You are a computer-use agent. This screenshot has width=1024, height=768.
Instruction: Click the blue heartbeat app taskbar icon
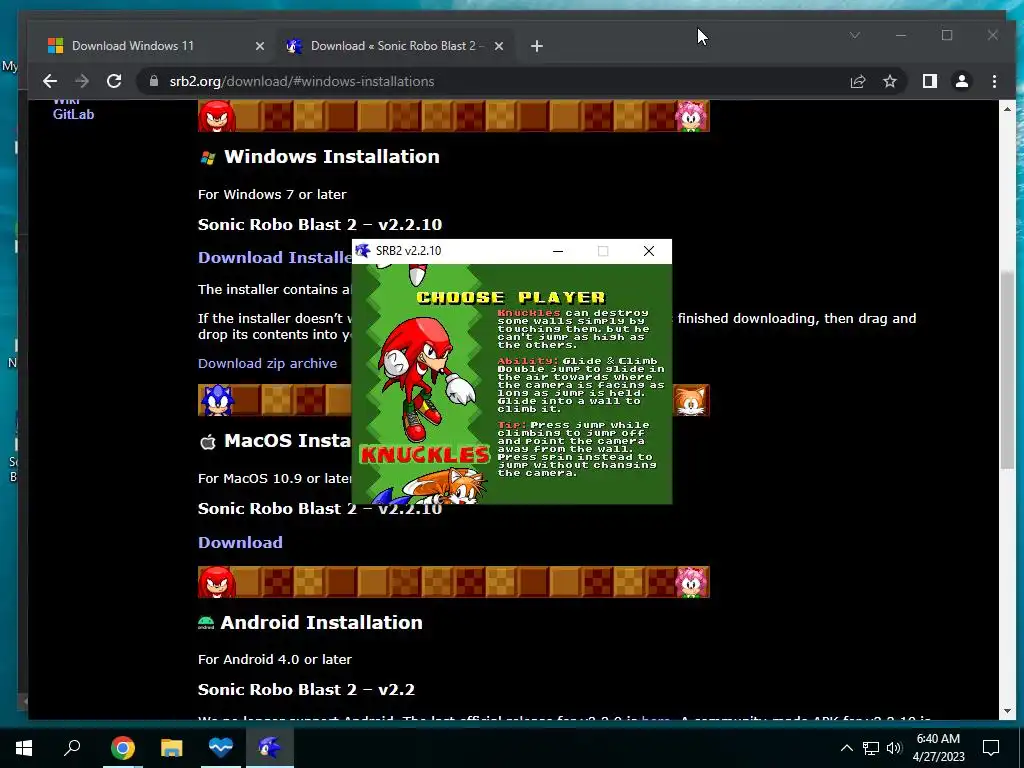(x=221, y=747)
